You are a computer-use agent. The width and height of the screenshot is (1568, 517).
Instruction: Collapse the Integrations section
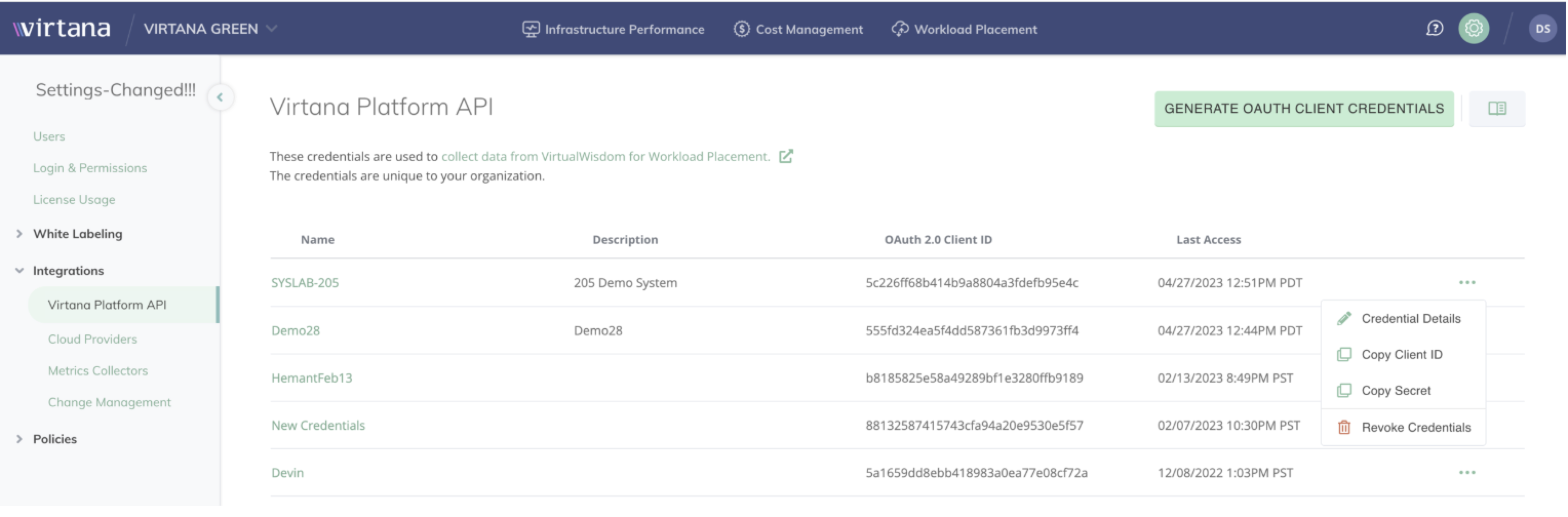point(19,271)
